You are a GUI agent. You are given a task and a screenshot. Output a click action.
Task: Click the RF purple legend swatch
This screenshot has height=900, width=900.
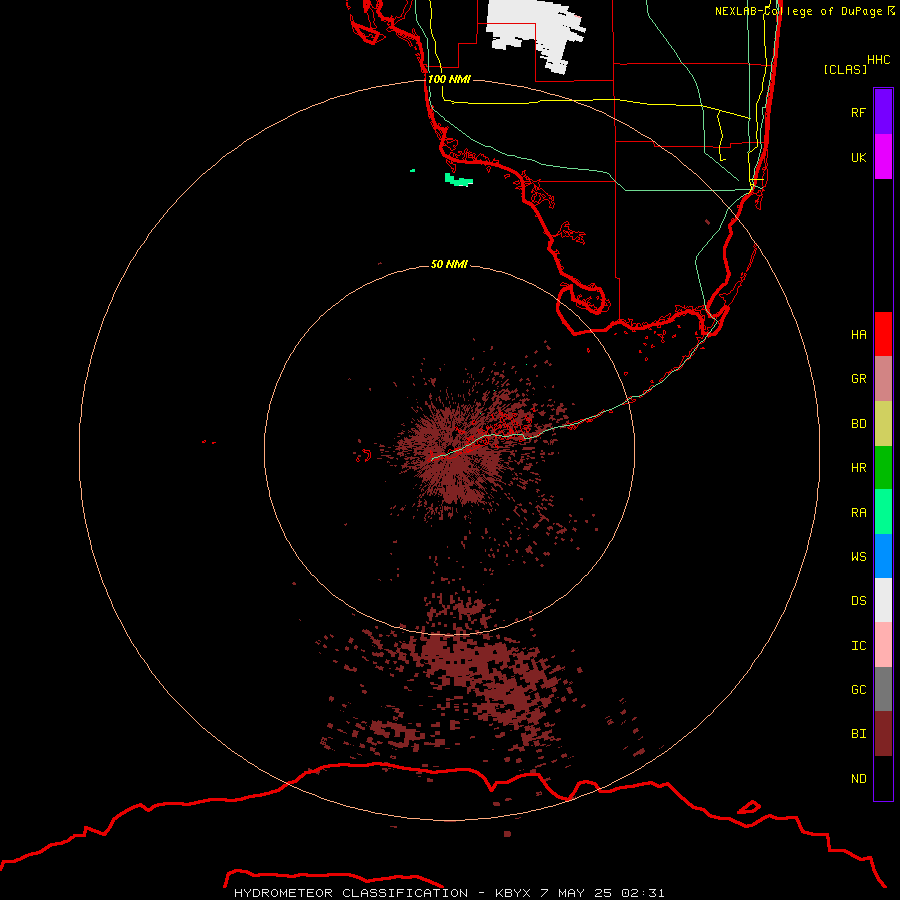[x=883, y=112]
